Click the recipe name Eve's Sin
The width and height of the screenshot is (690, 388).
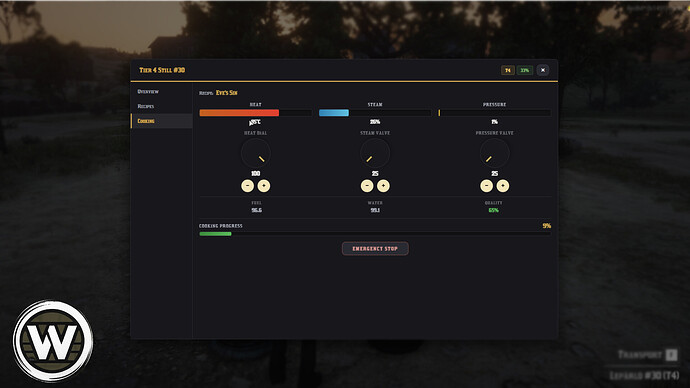(x=227, y=93)
